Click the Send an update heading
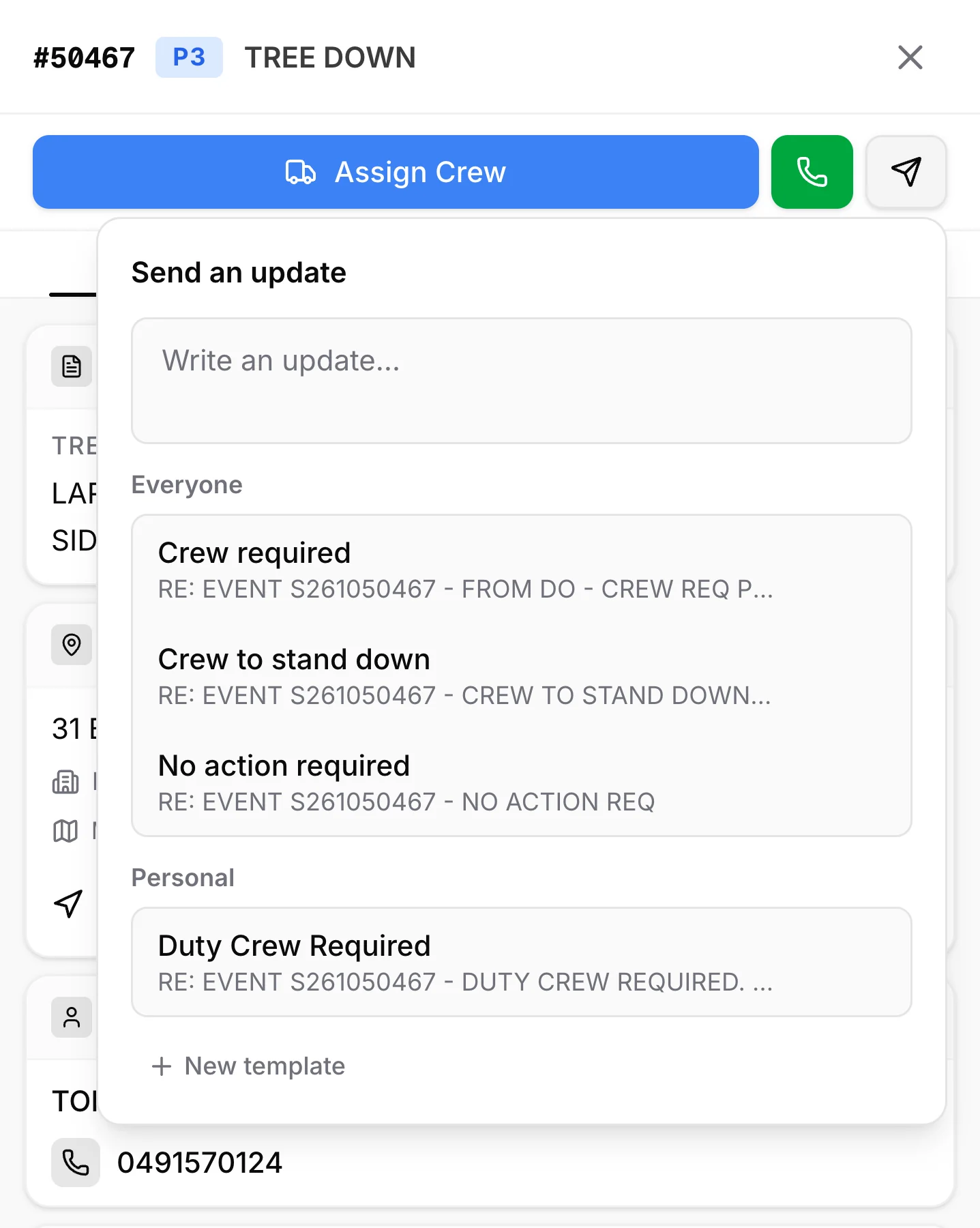The height and width of the screenshot is (1228, 980). point(239,273)
